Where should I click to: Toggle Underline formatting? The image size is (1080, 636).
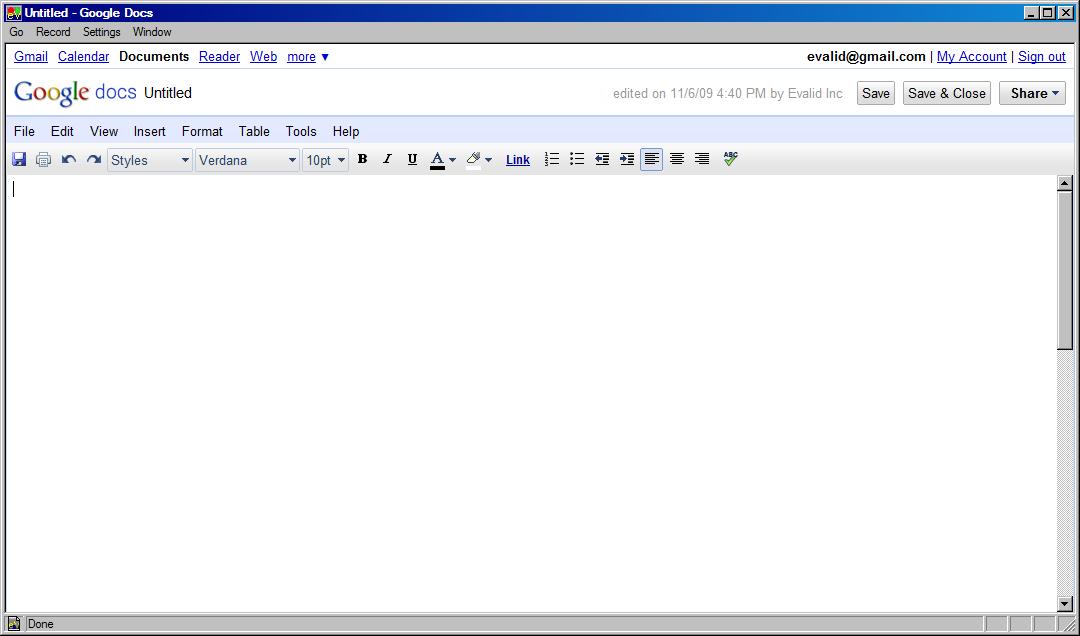click(x=412, y=159)
